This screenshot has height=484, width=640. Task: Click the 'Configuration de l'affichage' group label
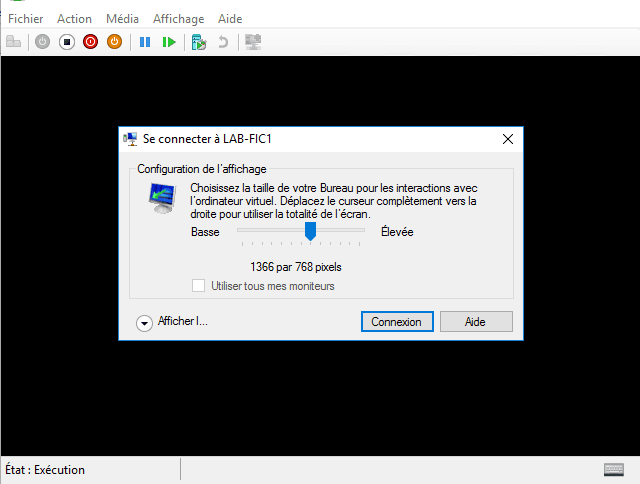(202, 169)
